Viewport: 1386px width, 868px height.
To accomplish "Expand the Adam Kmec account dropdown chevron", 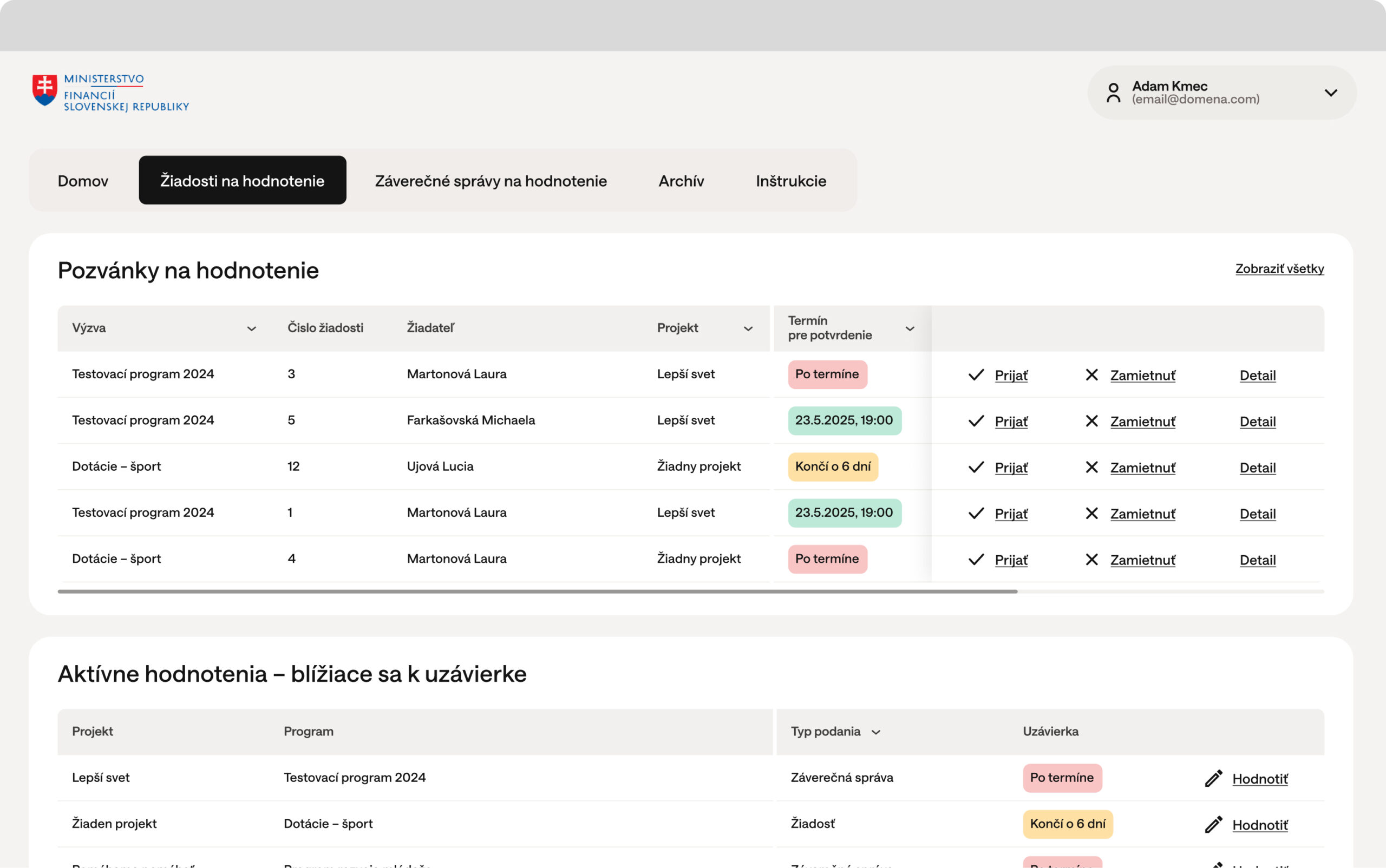I will [1331, 93].
